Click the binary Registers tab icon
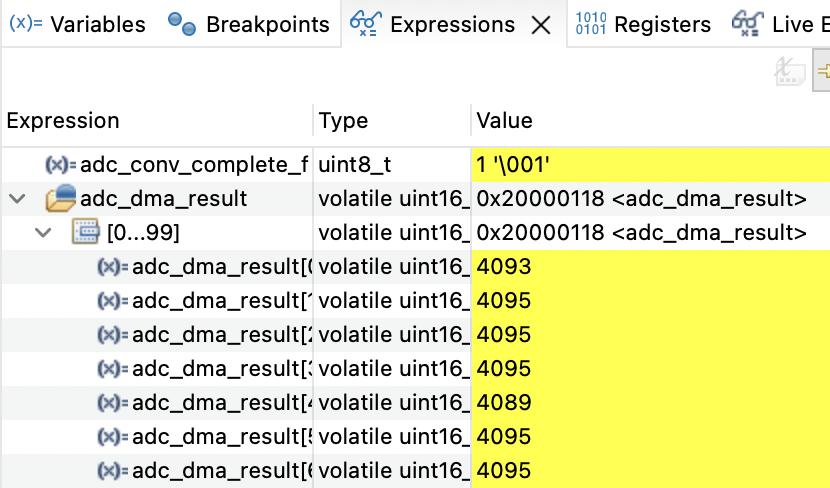The image size is (830, 488). pos(591,24)
